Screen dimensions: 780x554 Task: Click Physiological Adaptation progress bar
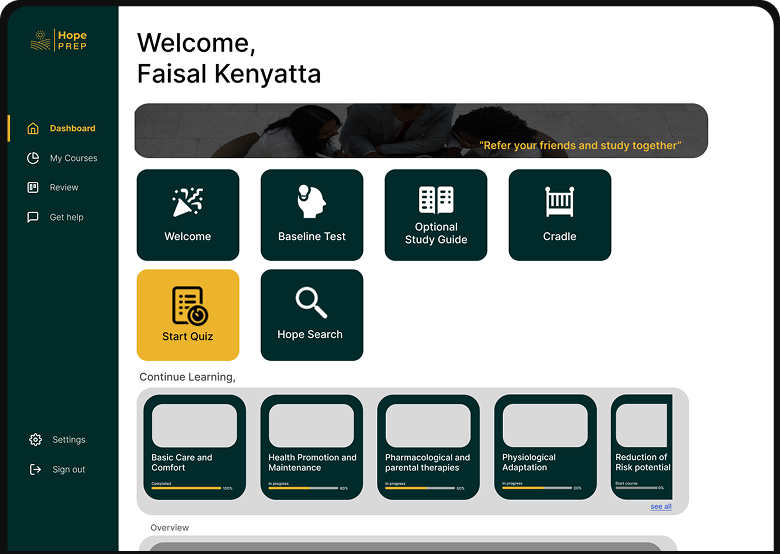(536, 488)
